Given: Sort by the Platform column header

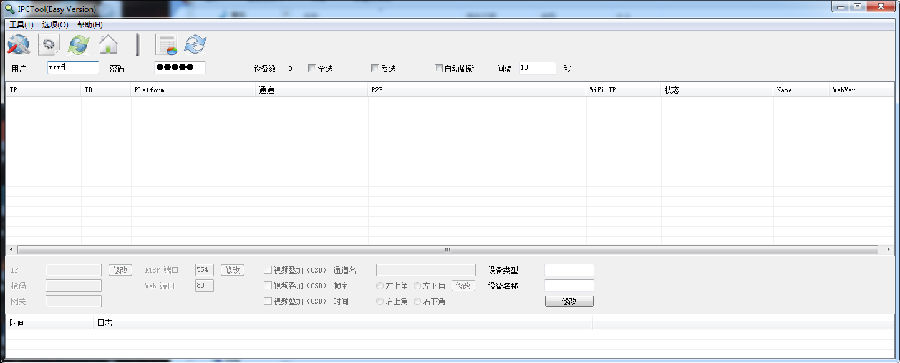Looking at the screenshot, I should coord(193,90).
